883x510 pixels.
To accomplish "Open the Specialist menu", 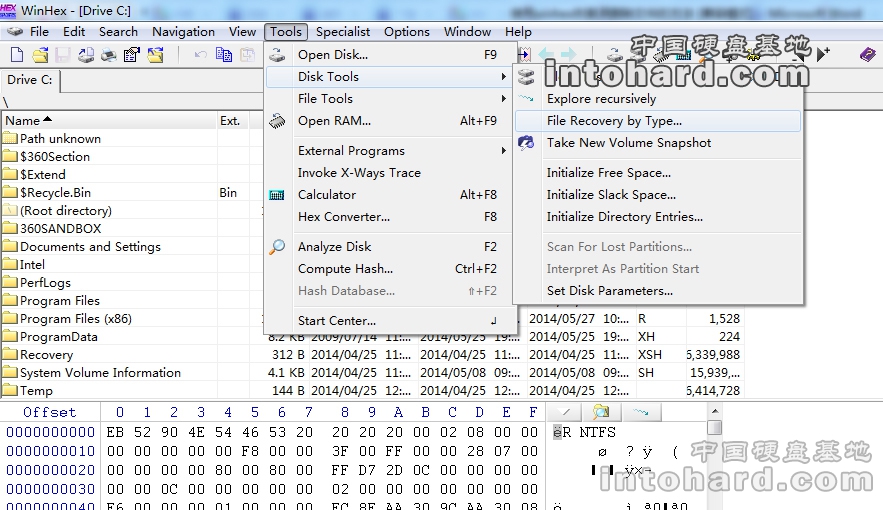I will pyautogui.click(x=343, y=32).
